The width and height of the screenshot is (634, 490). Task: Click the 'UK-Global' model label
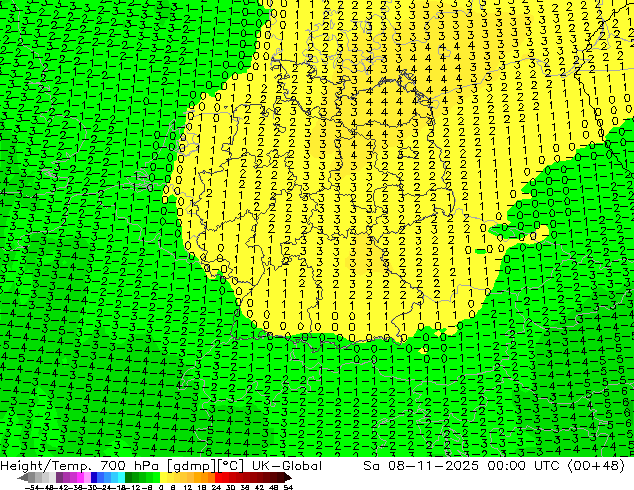coord(287,466)
